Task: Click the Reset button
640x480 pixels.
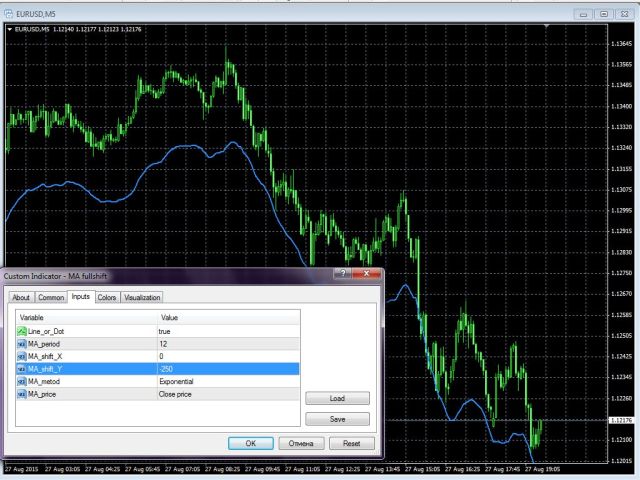Action: [x=351, y=443]
